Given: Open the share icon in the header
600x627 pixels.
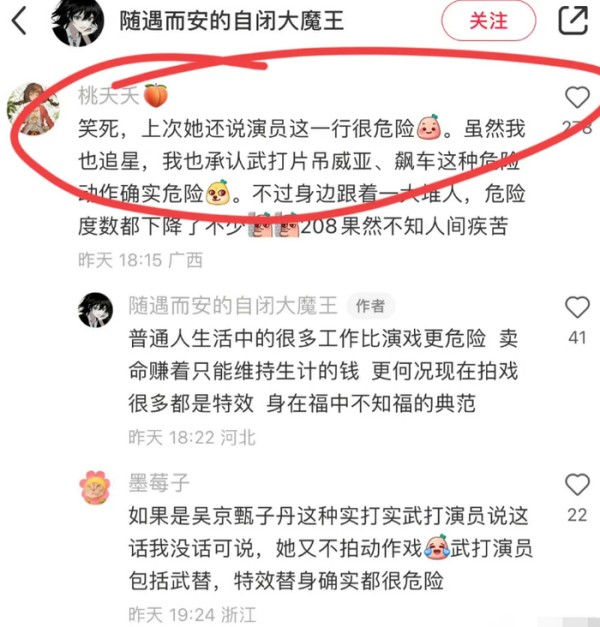Looking at the screenshot, I should (573, 20).
